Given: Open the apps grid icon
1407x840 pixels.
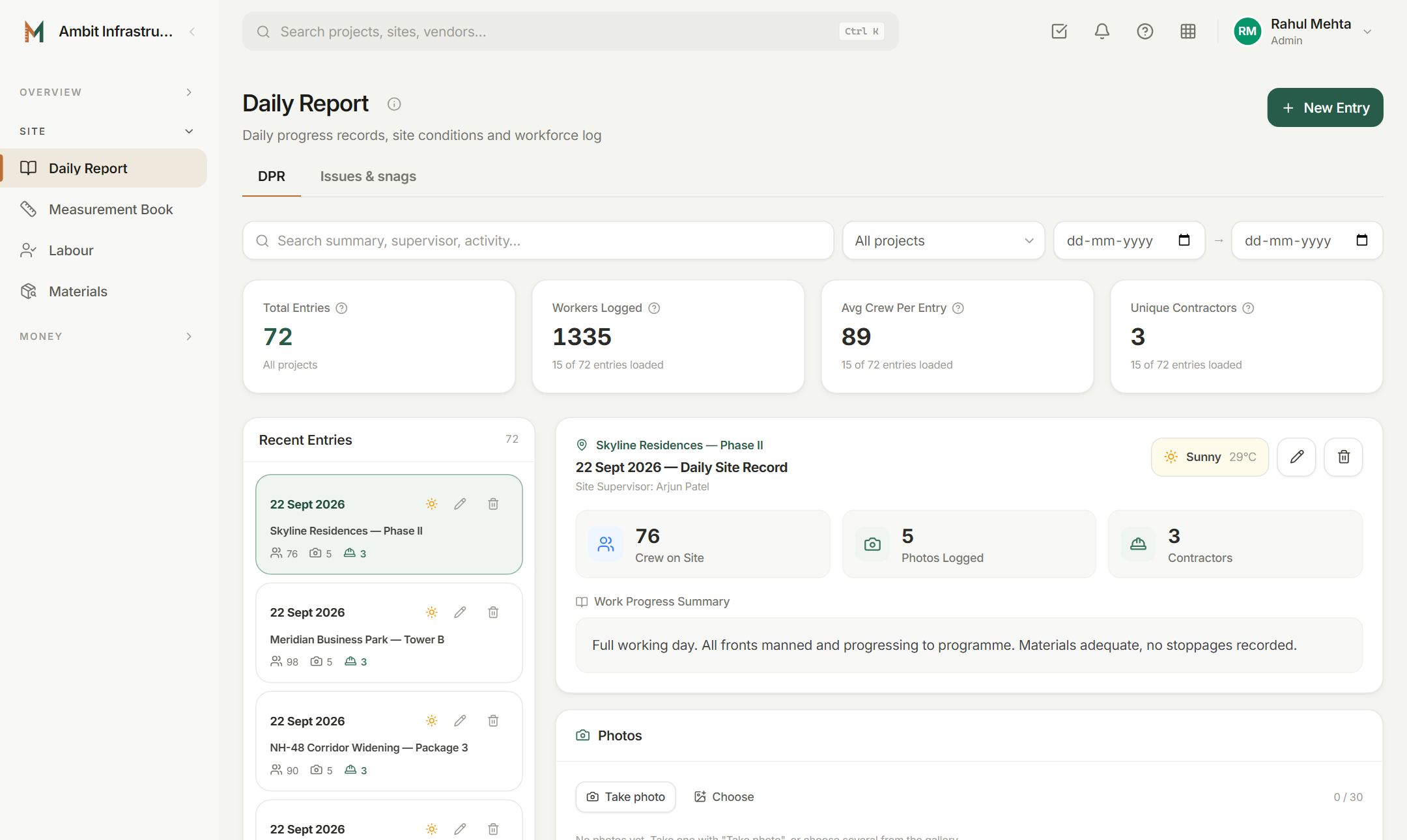Looking at the screenshot, I should [x=1188, y=31].
